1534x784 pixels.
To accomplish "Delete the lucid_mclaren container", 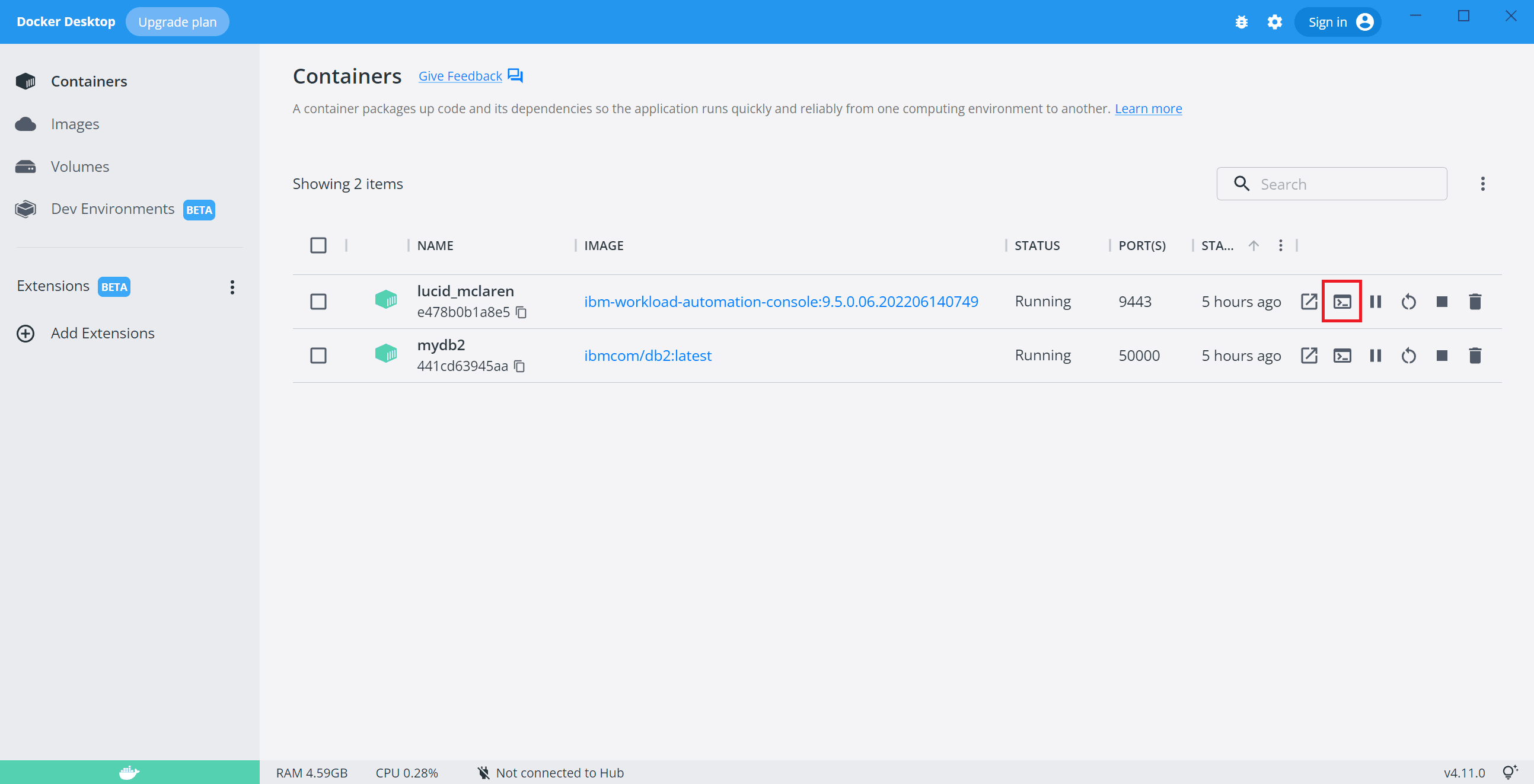I will tap(1475, 301).
